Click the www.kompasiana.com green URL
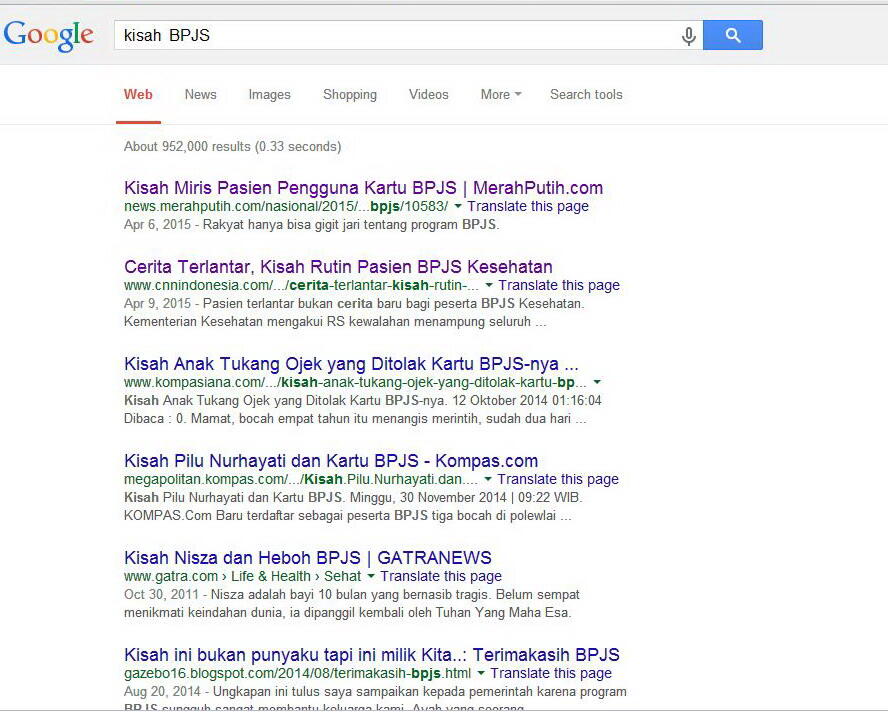The width and height of the screenshot is (888, 712). (355, 382)
